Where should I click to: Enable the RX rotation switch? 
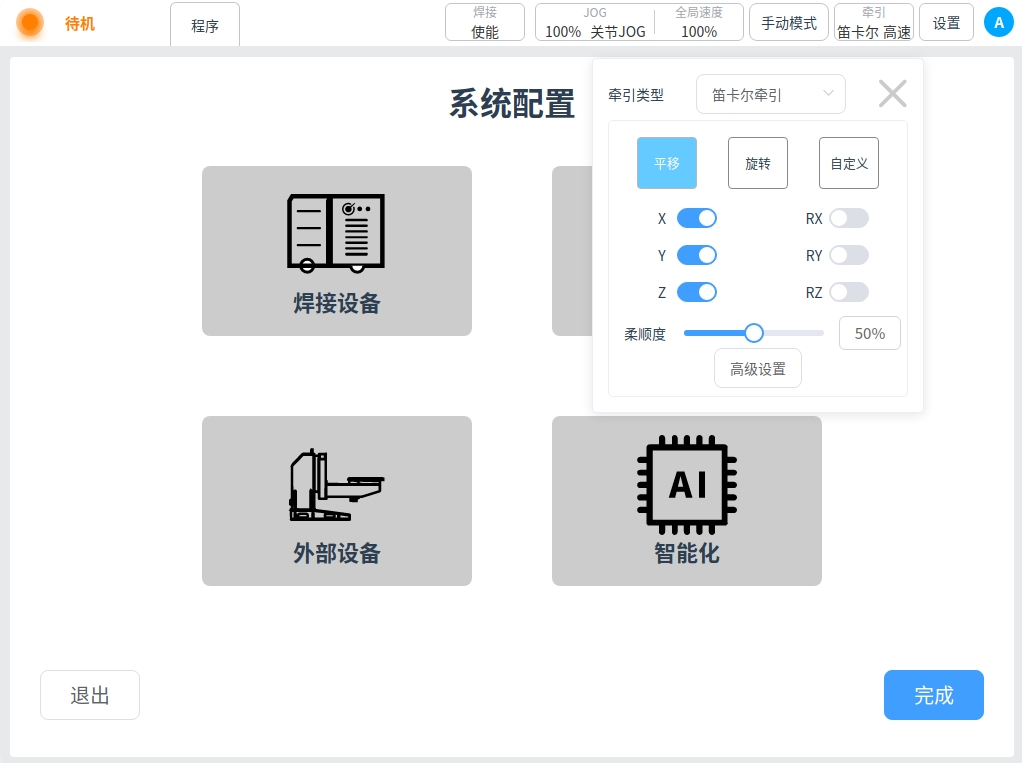point(848,218)
